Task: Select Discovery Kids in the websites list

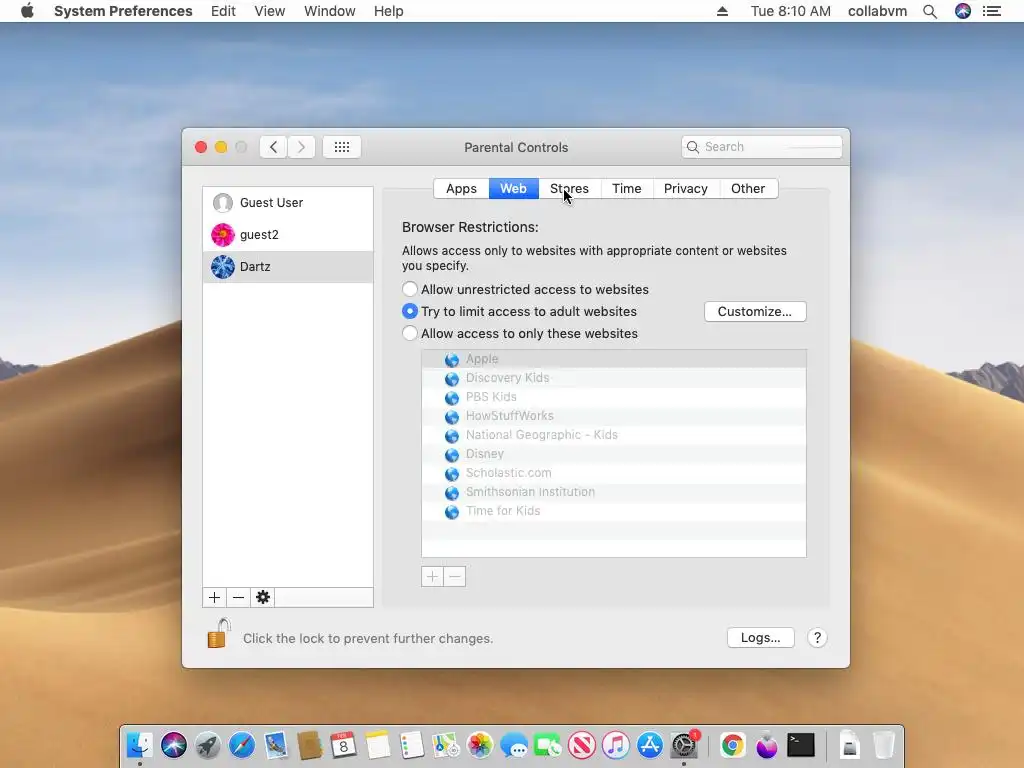Action: tap(614, 378)
